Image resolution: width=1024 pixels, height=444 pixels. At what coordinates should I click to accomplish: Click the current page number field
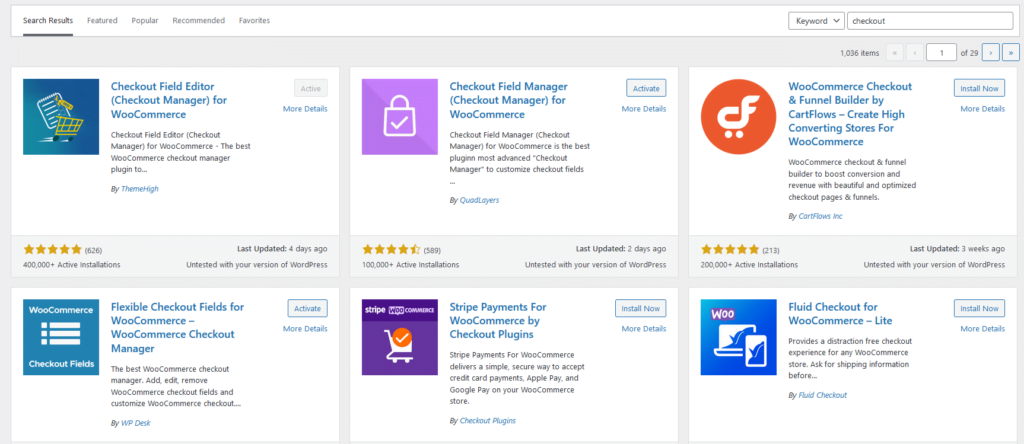941,52
